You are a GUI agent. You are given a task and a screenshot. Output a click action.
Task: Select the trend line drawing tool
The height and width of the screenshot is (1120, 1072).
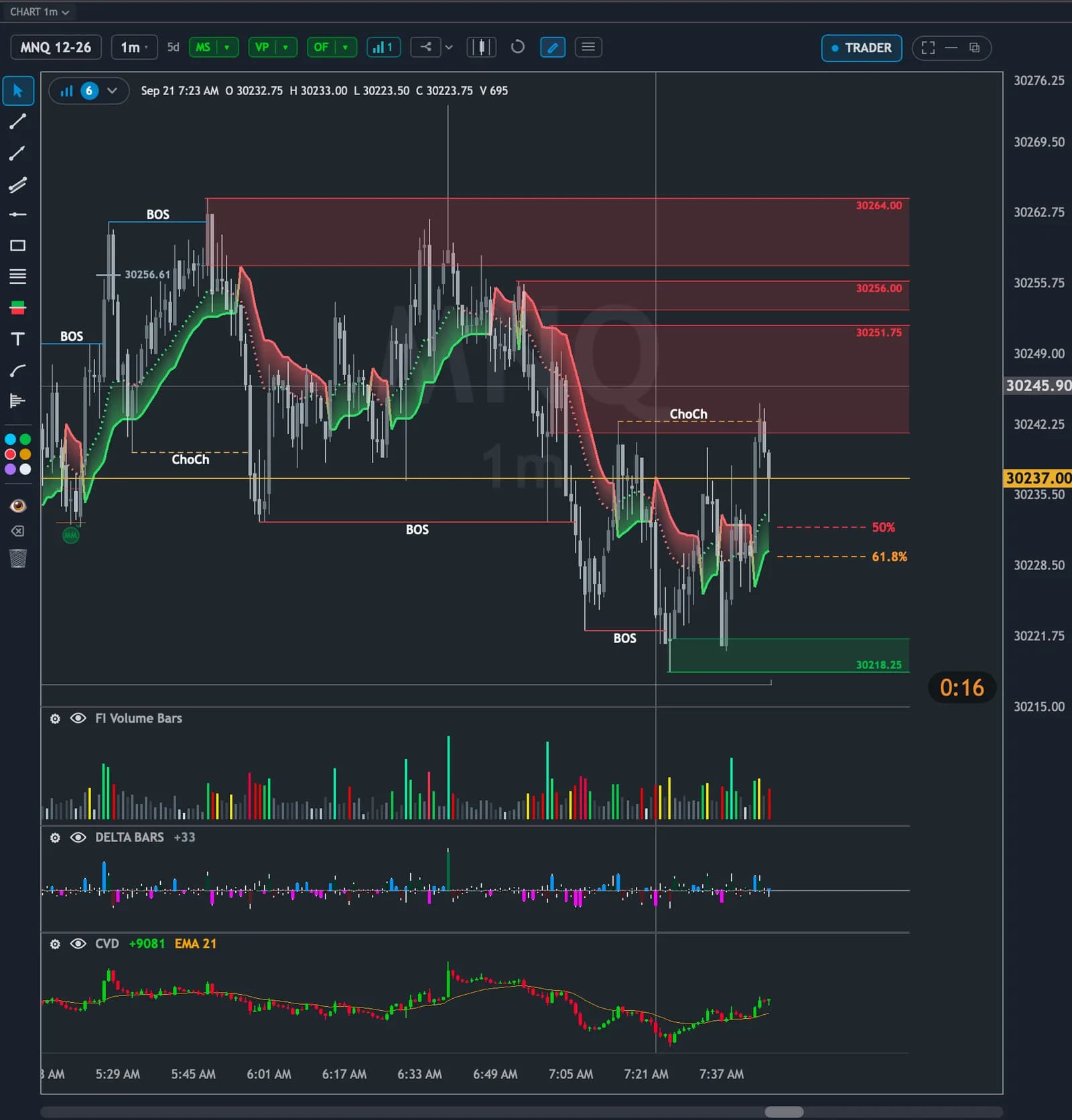point(18,121)
